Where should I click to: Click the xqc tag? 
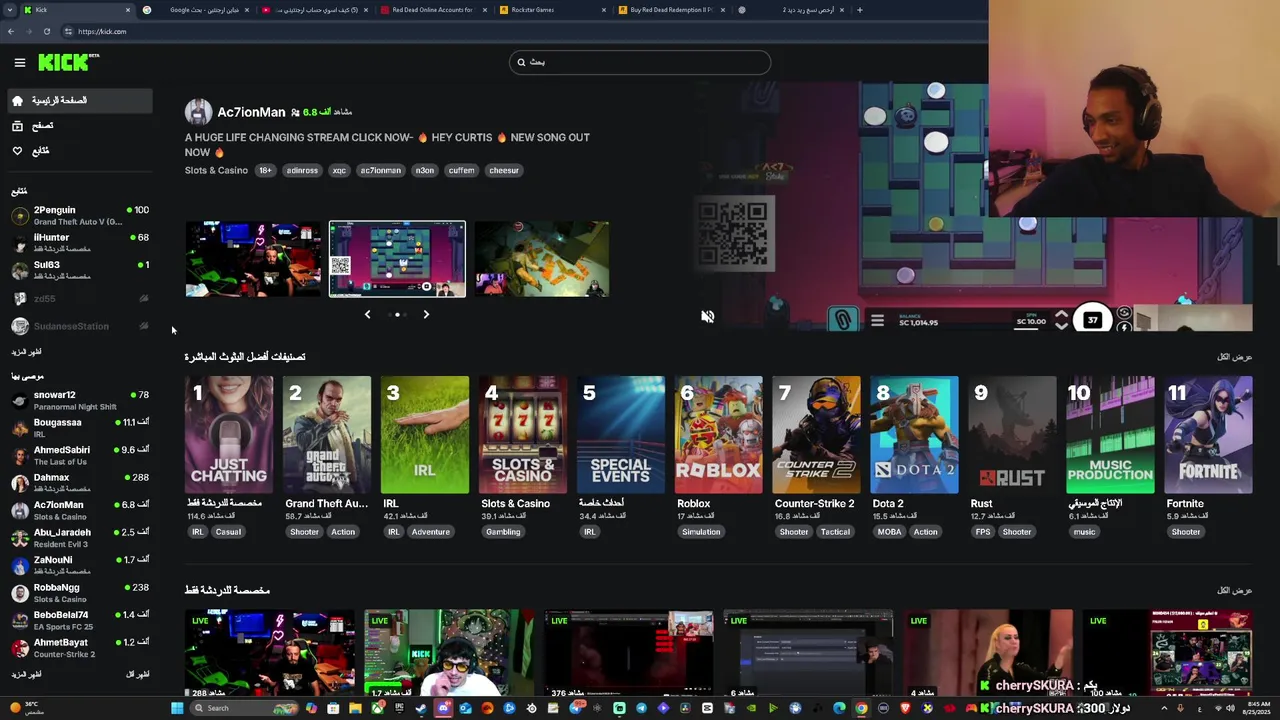(x=339, y=170)
